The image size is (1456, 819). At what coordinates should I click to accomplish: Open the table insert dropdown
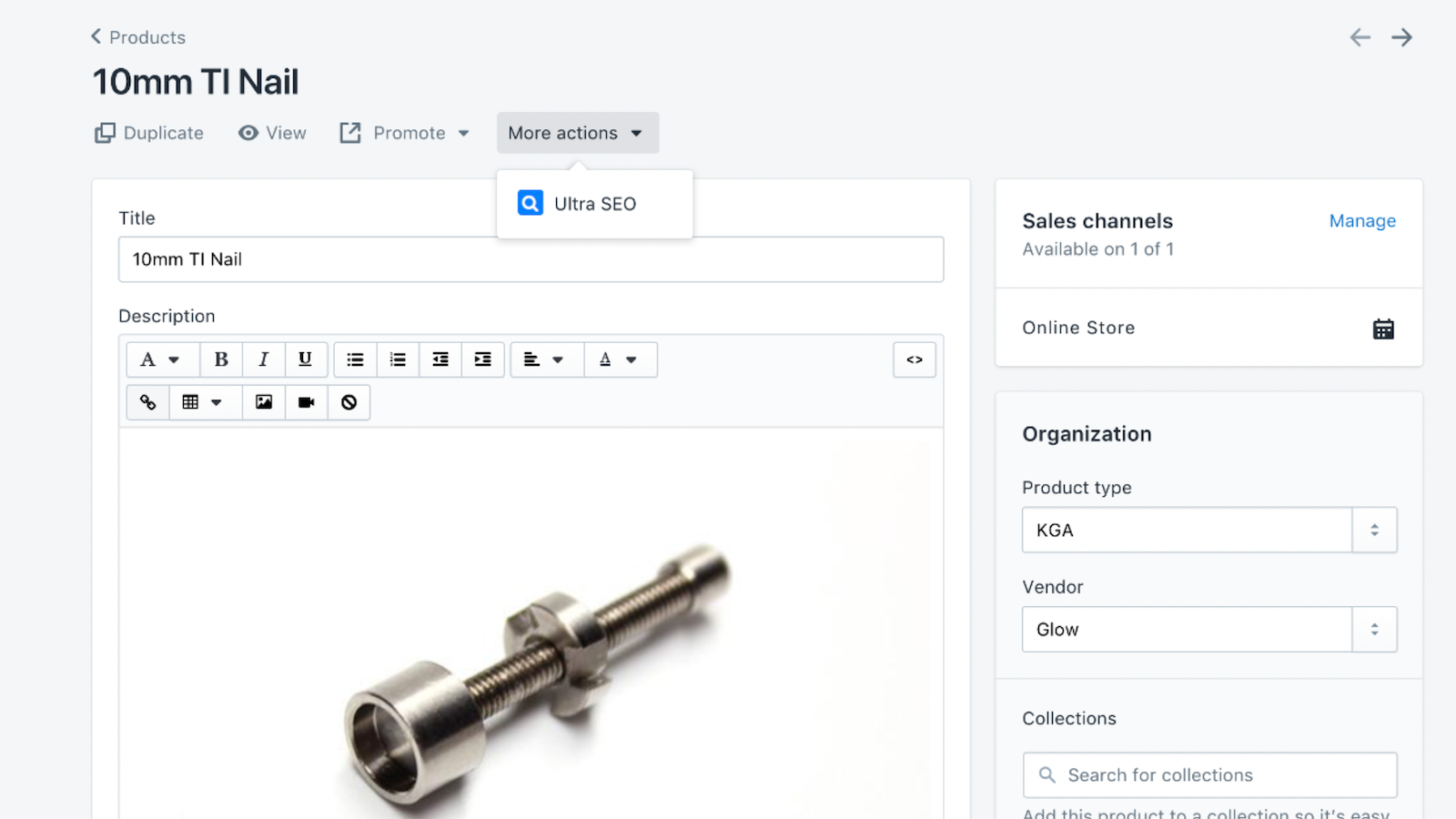pyautogui.click(x=204, y=402)
